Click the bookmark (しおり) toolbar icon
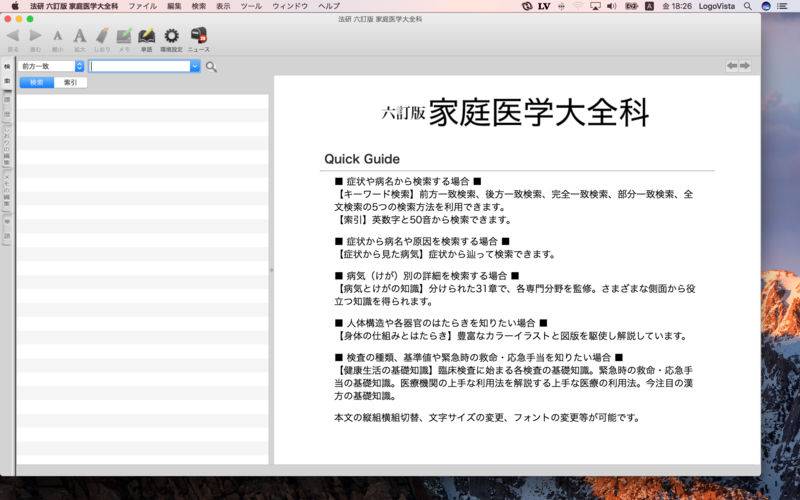The height and width of the screenshot is (500, 800). pos(102,36)
